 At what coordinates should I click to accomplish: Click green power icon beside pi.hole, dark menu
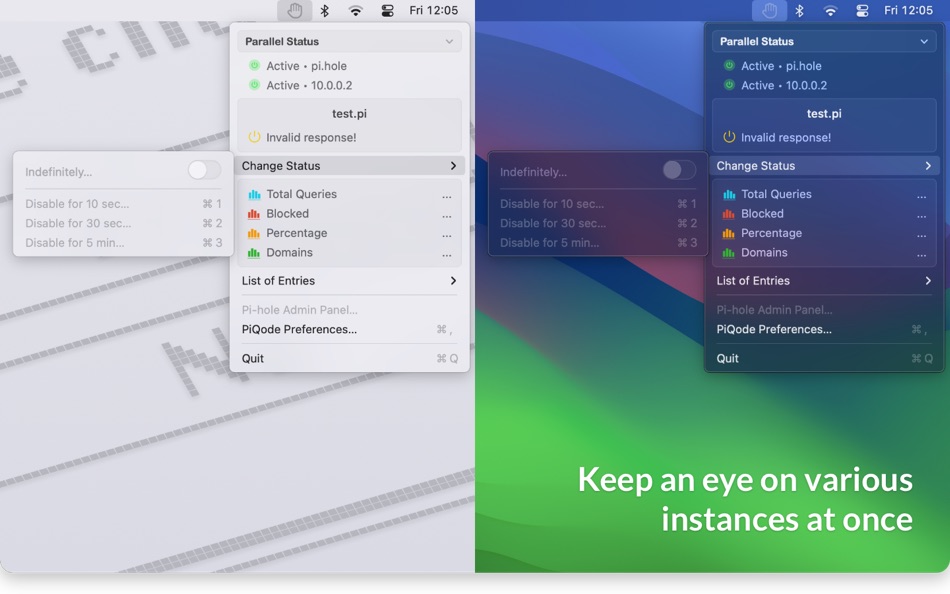pos(729,65)
